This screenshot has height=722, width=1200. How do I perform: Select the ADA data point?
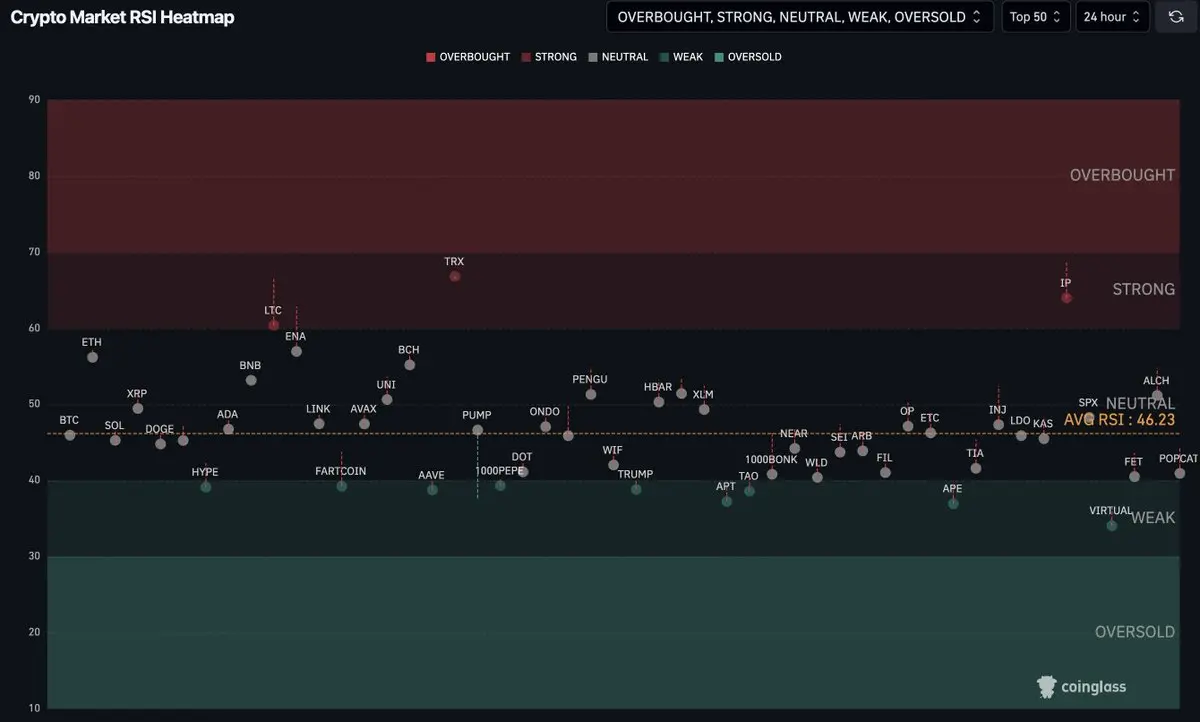coord(228,429)
